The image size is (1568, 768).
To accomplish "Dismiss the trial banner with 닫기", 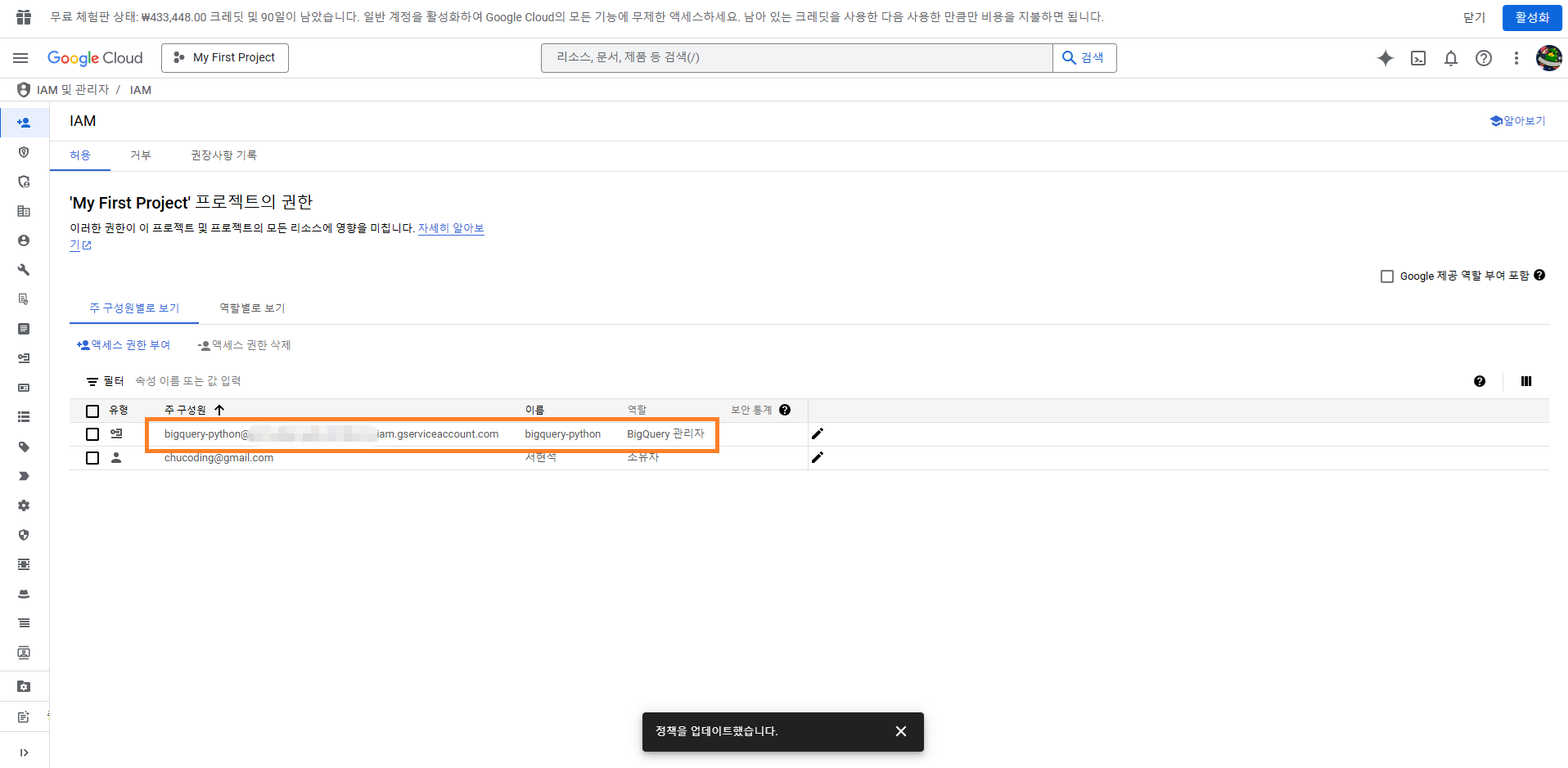I will (1474, 17).
